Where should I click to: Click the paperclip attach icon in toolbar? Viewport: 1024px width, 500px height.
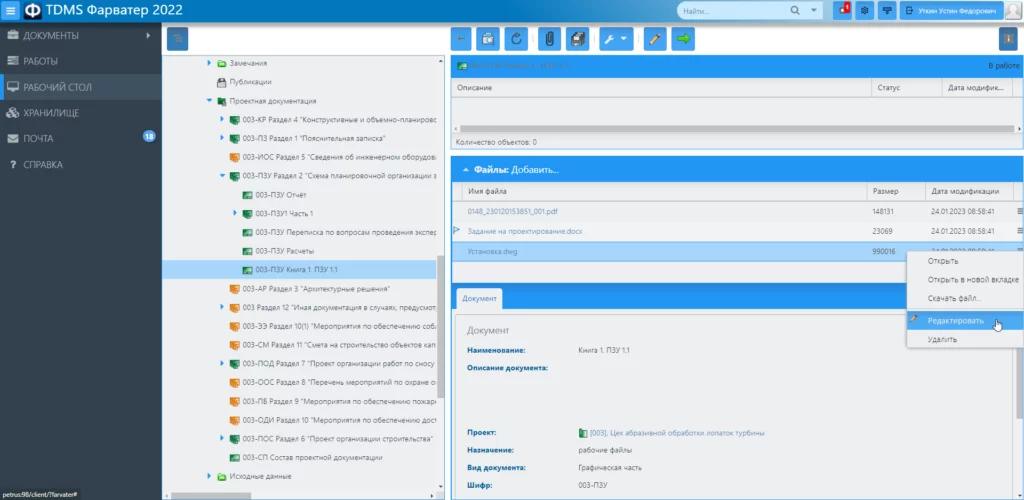click(548, 39)
